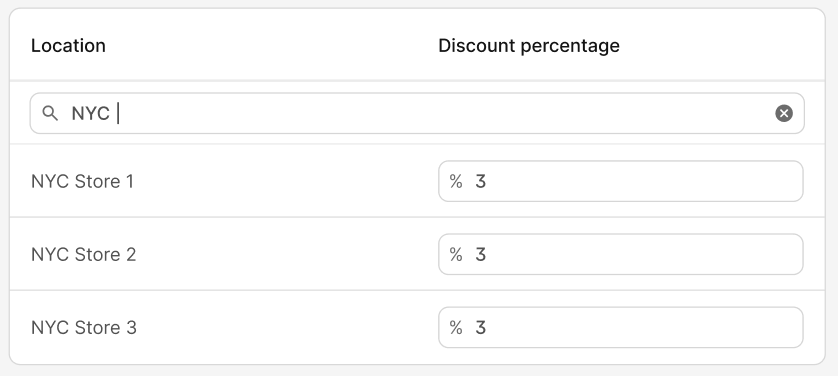838x376 pixels.
Task: Focus the location search field
Action: [417, 113]
